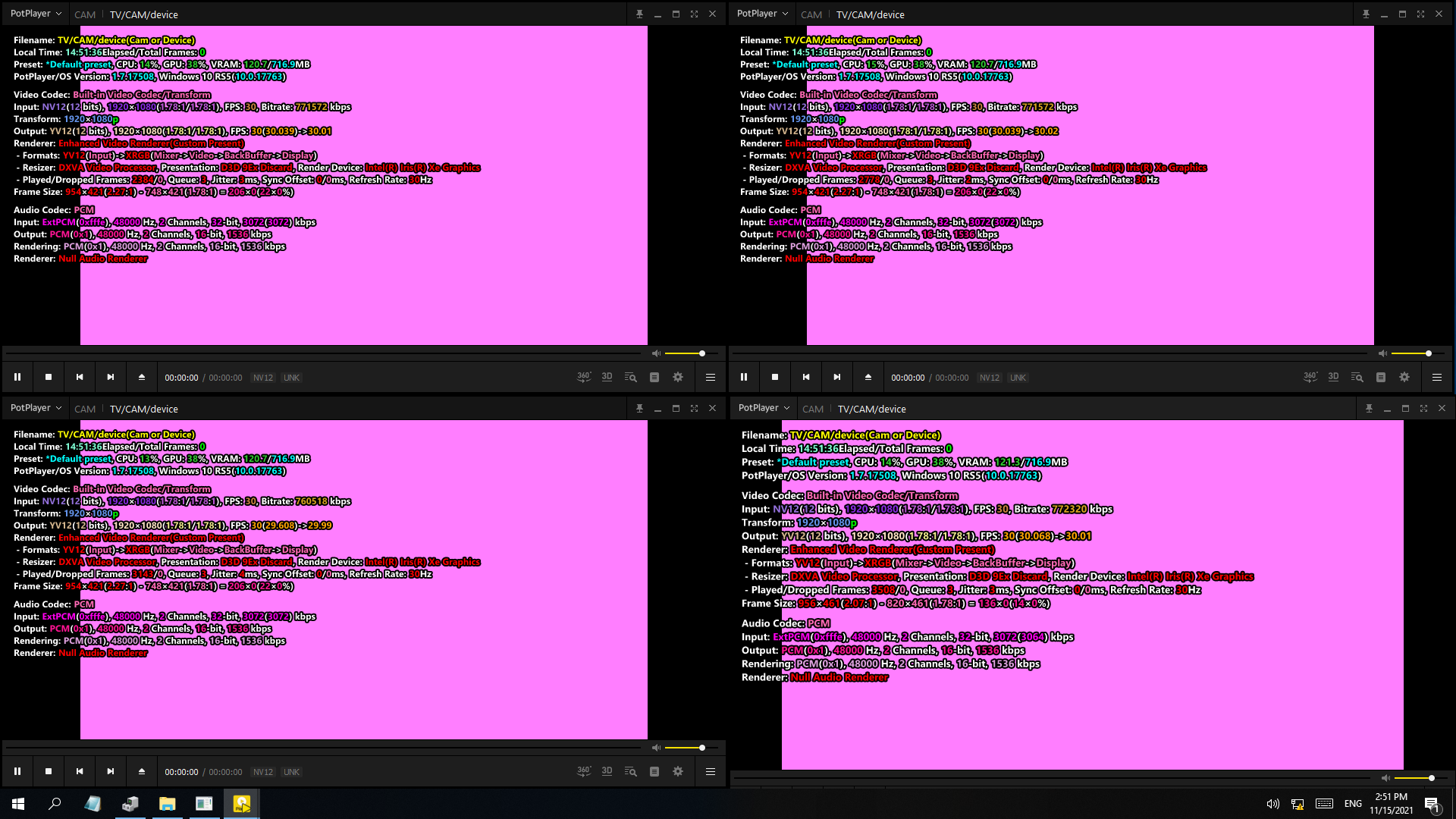Toggle the playlist hamburger panel in bottom-left player

pyautogui.click(x=711, y=771)
